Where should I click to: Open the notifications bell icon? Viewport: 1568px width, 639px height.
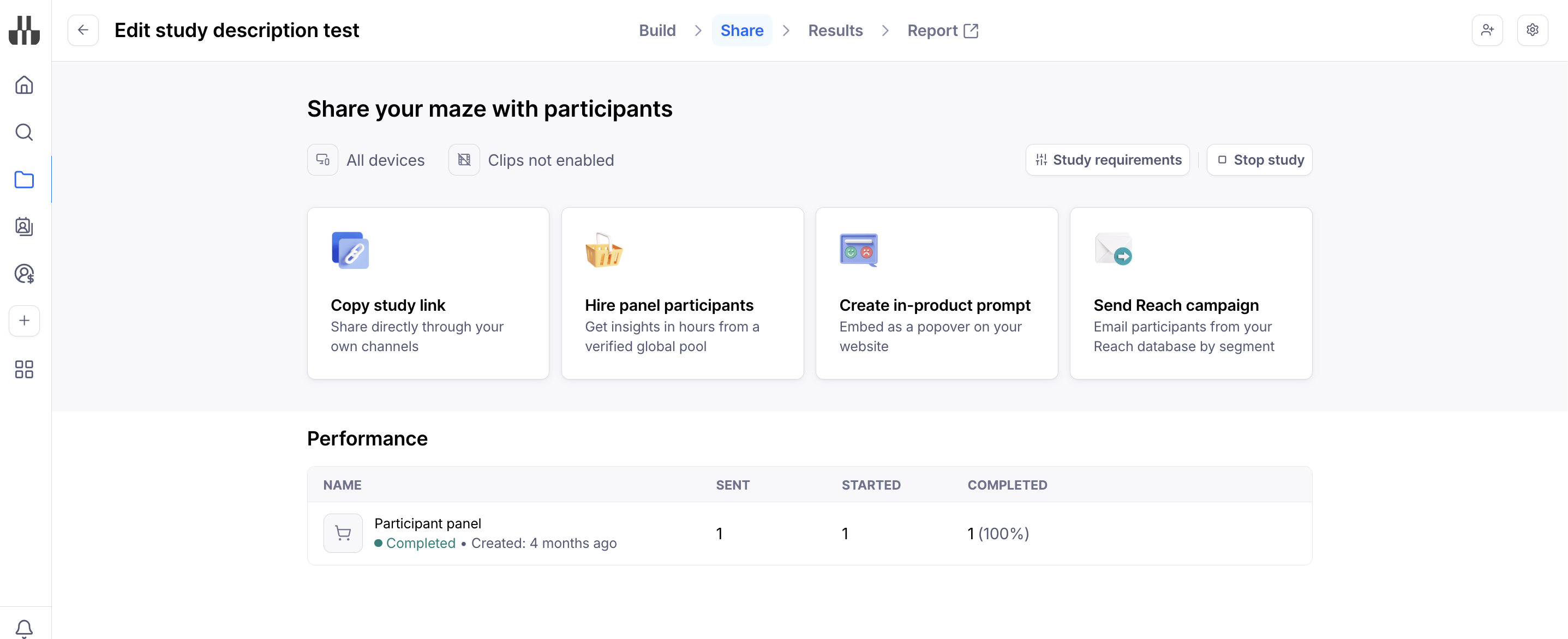pos(25,627)
